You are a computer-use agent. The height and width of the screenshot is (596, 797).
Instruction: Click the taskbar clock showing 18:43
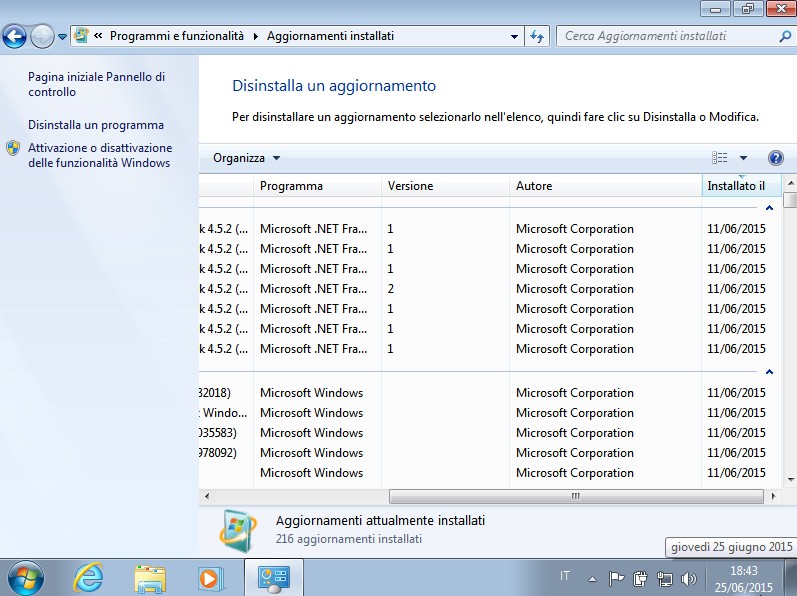point(744,579)
